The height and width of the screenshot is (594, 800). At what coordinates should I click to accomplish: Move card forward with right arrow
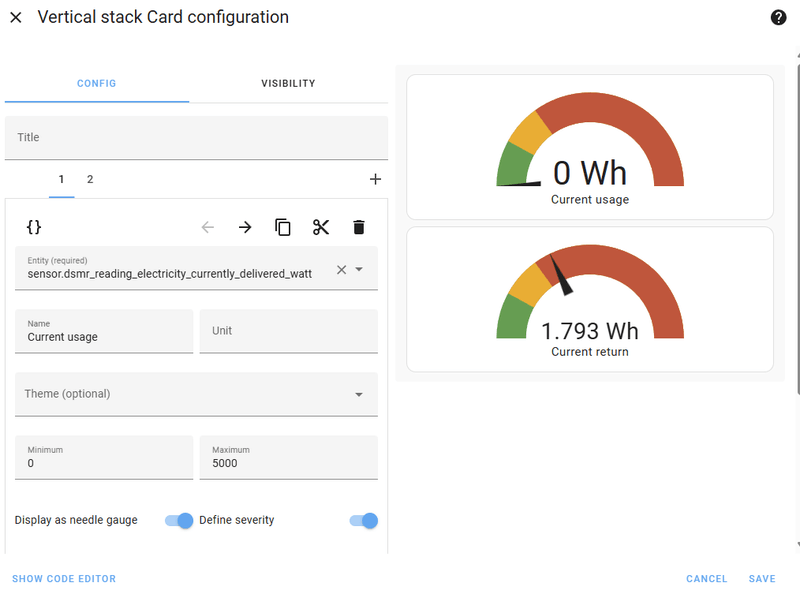pyautogui.click(x=245, y=227)
